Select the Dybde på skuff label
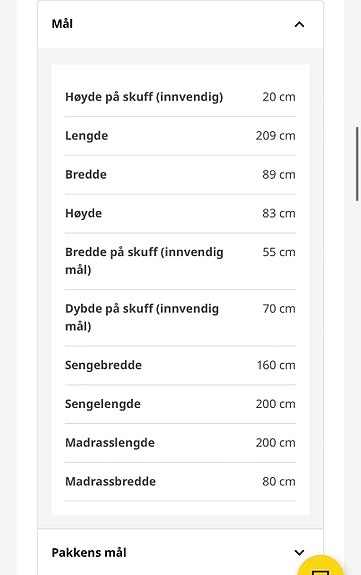The width and height of the screenshot is (361, 575). tap(142, 317)
